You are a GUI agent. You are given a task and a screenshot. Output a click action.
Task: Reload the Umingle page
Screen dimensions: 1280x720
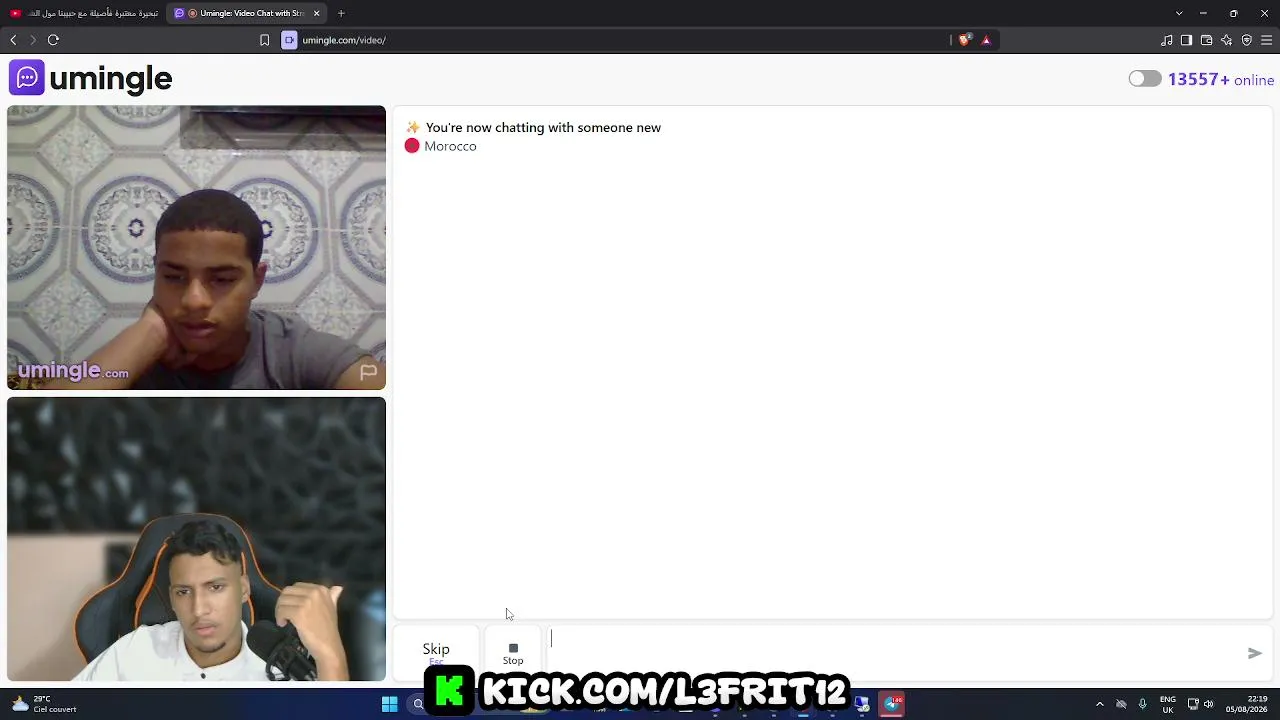pos(53,40)
